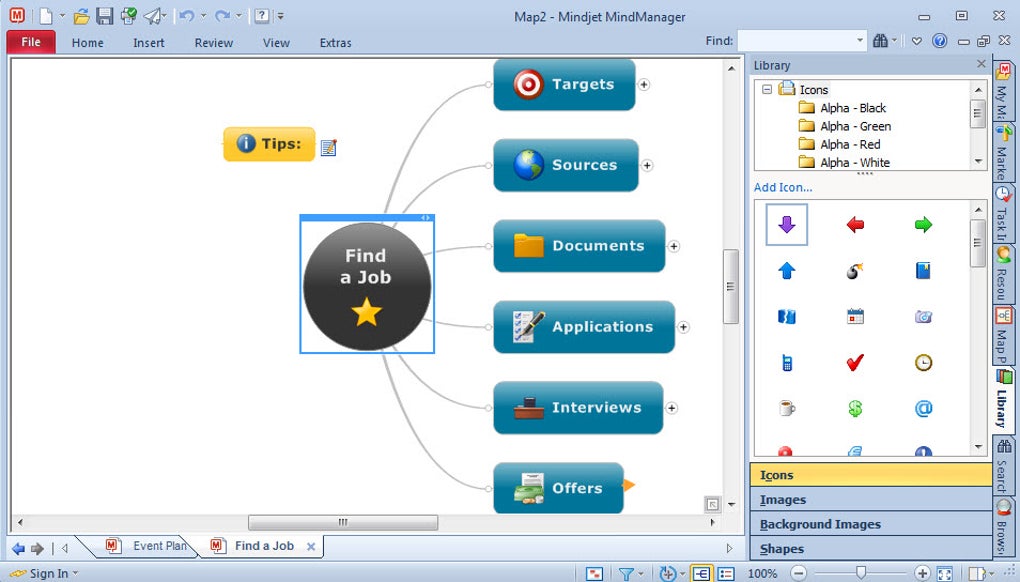Open the Find box dropdown

point(859,40)
